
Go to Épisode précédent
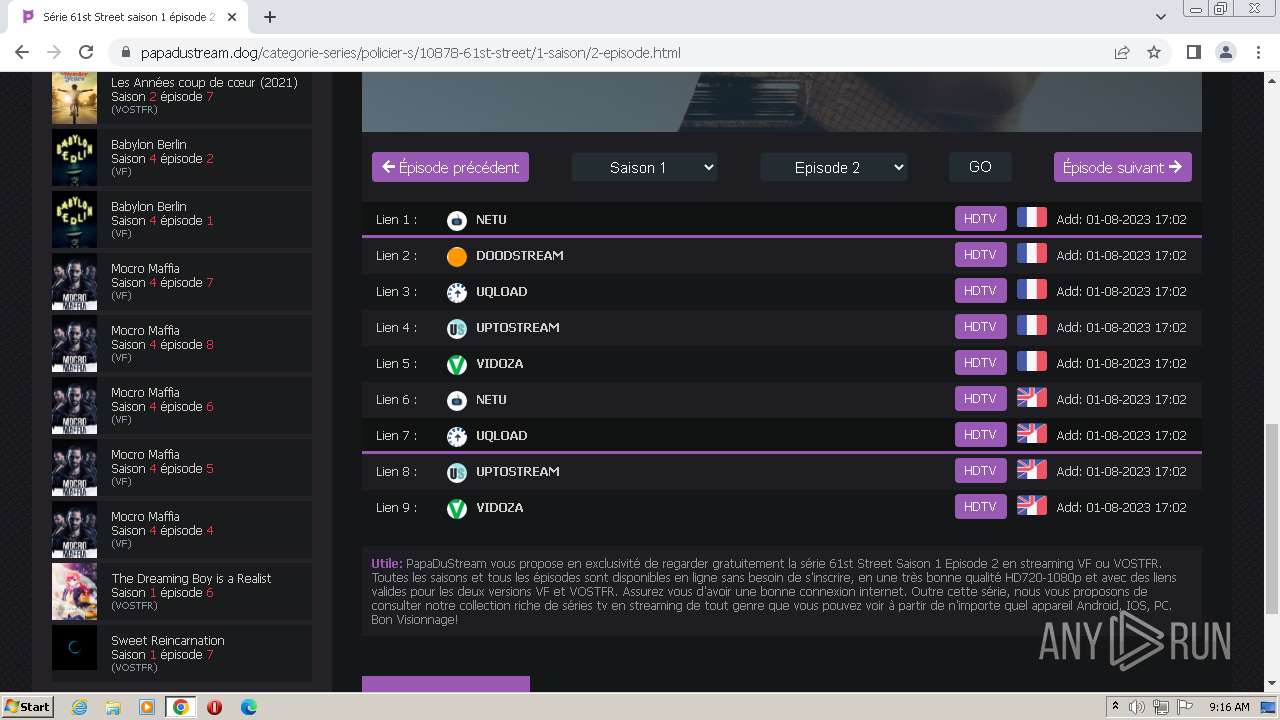pyautogui.click(x=450, y=167)
